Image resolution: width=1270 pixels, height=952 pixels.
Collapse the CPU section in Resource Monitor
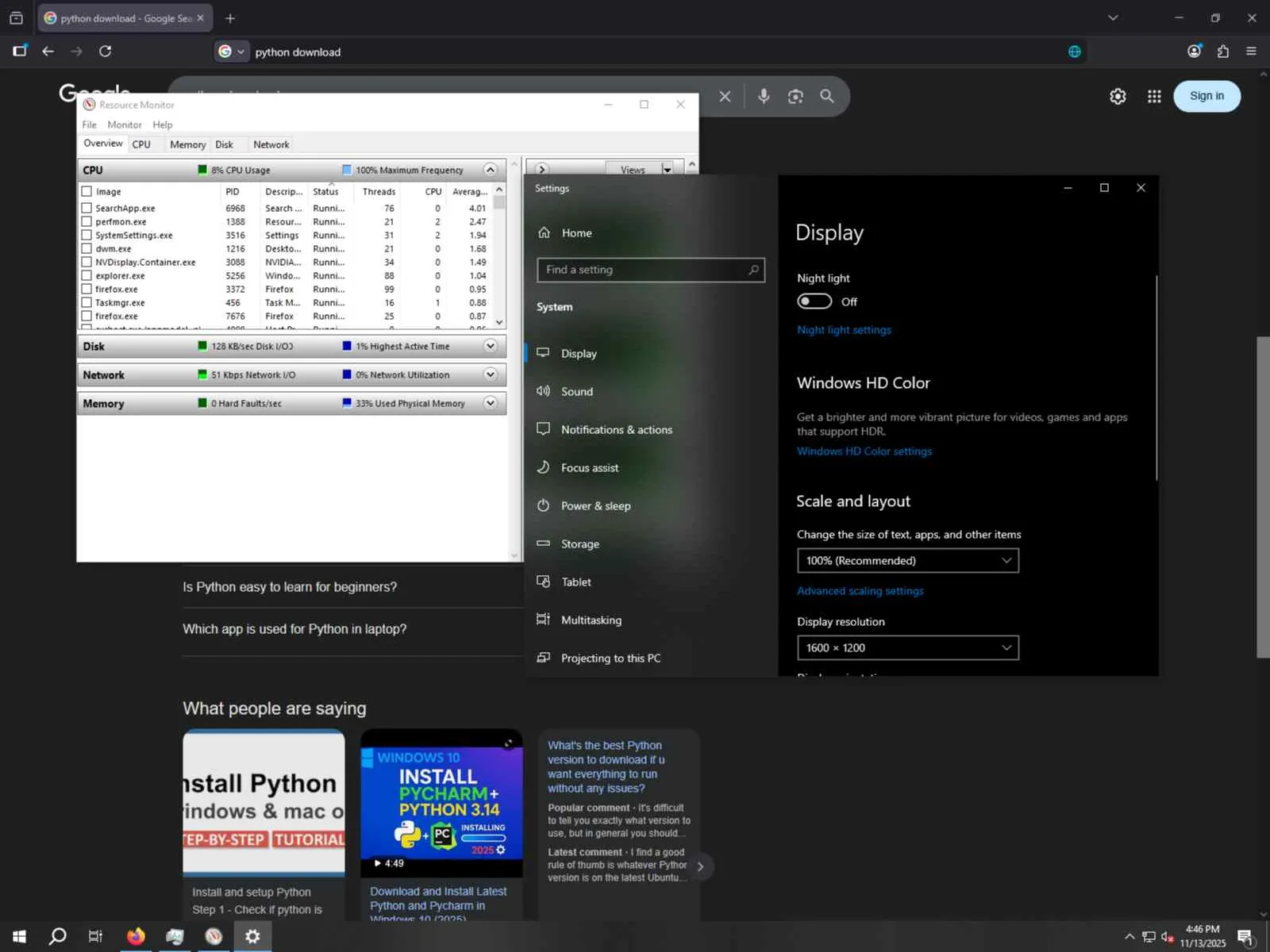tap(490, 170)
